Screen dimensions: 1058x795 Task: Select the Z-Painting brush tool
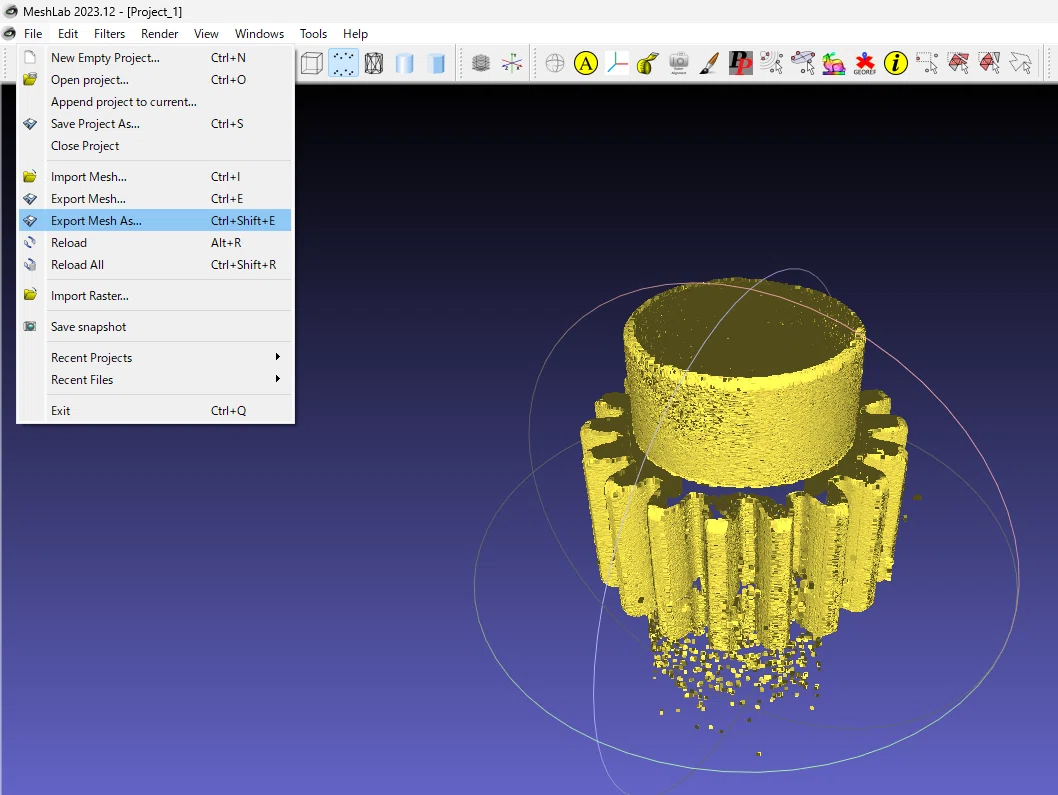(x=709, y=63)
